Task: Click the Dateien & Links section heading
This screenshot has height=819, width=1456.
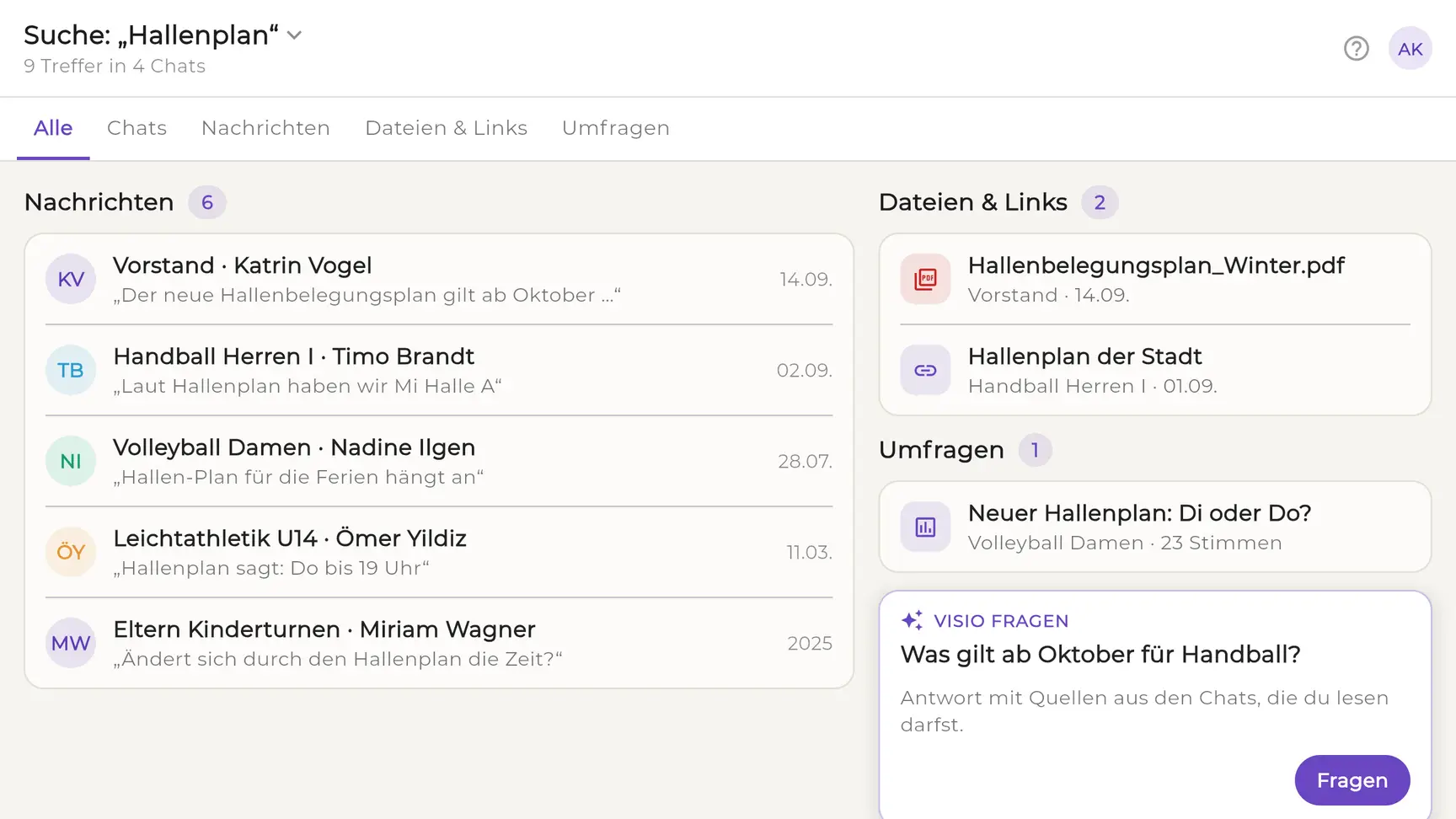Action: (973, 202)
